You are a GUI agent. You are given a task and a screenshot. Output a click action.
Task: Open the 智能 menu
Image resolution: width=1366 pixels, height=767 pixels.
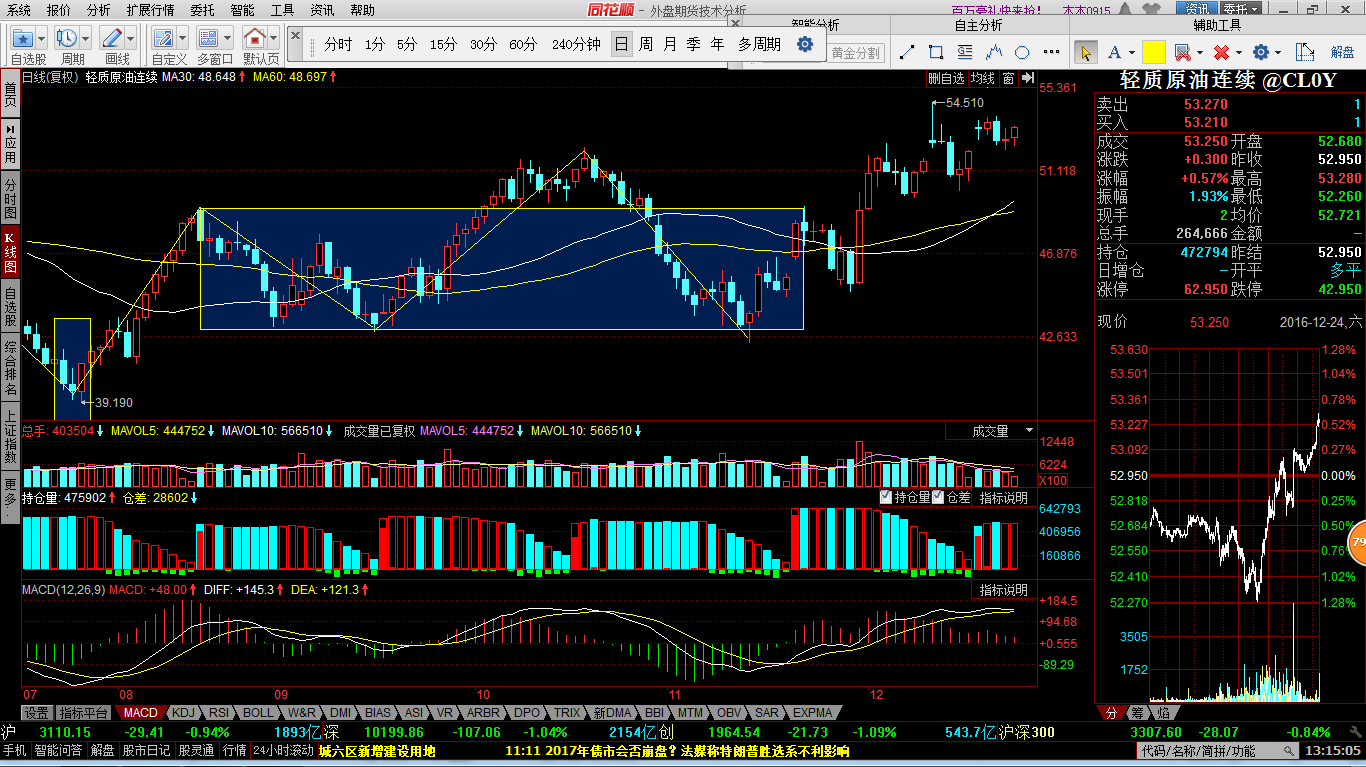242,10
